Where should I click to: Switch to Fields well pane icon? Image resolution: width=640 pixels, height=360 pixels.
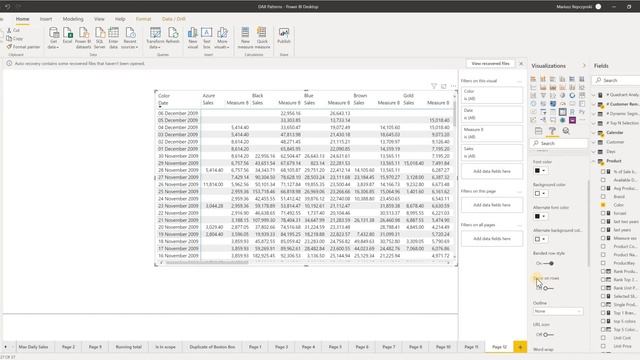pos(539,131)
